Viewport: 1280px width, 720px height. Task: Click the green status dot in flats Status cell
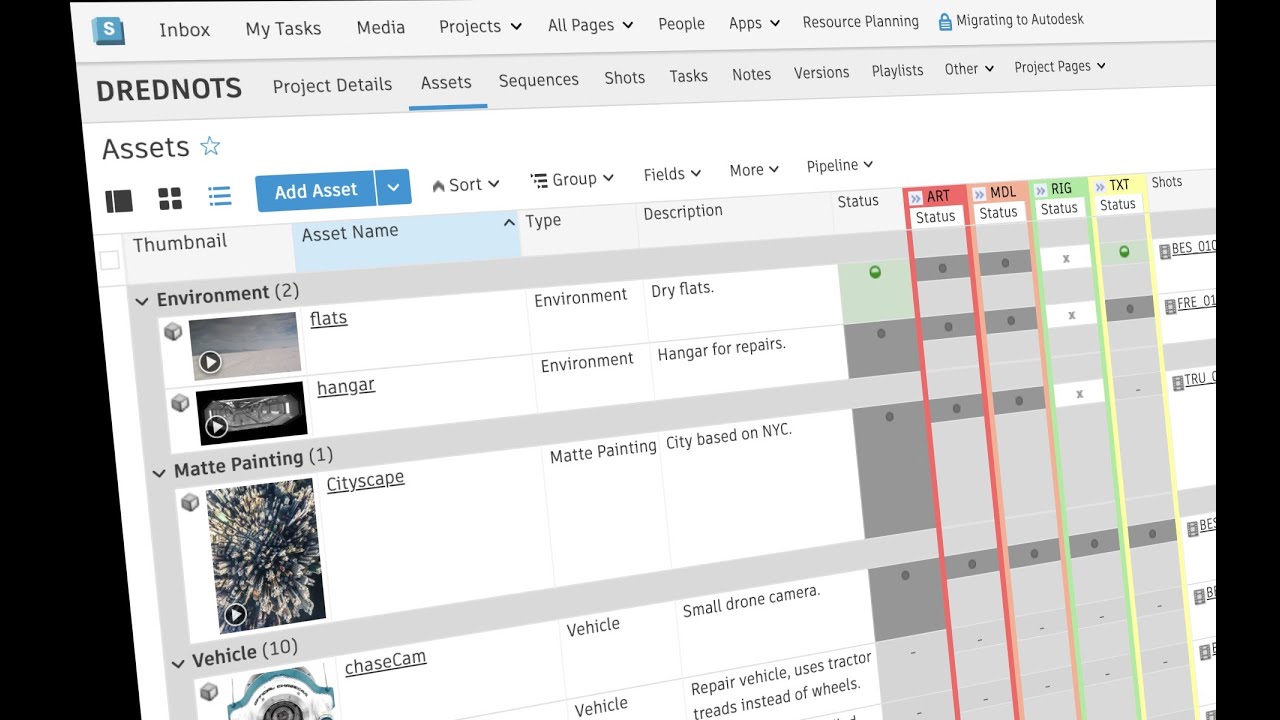[875, 272]
